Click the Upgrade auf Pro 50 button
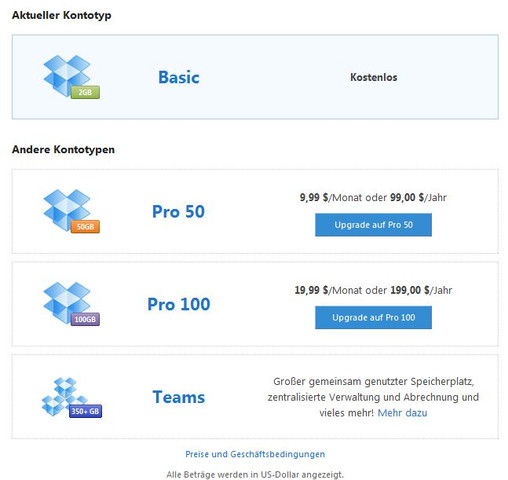Viewport: 508px width, 480px height. click(x=373, y=225)
